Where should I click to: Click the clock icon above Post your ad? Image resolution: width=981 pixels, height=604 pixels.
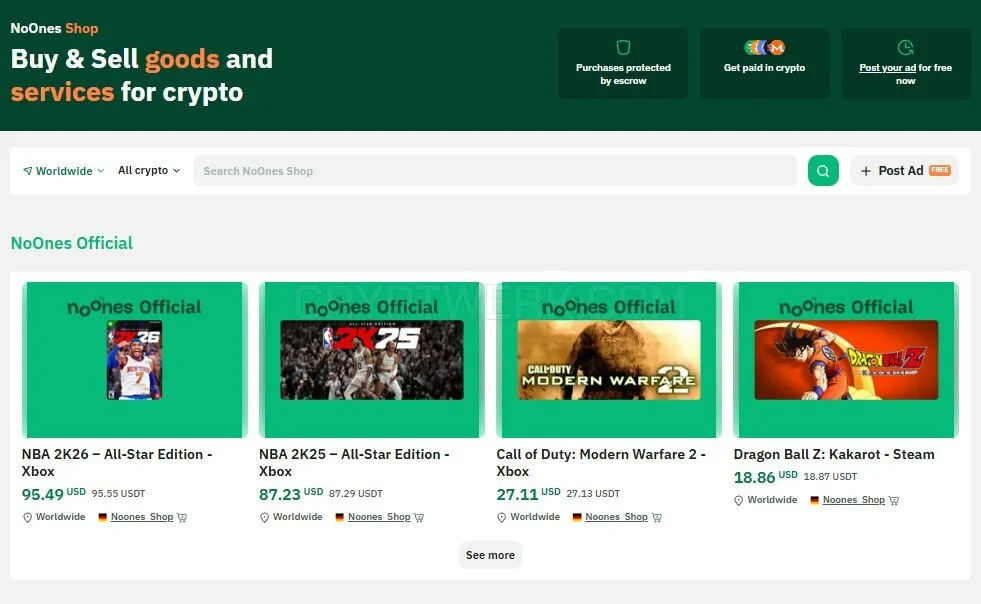905,48
